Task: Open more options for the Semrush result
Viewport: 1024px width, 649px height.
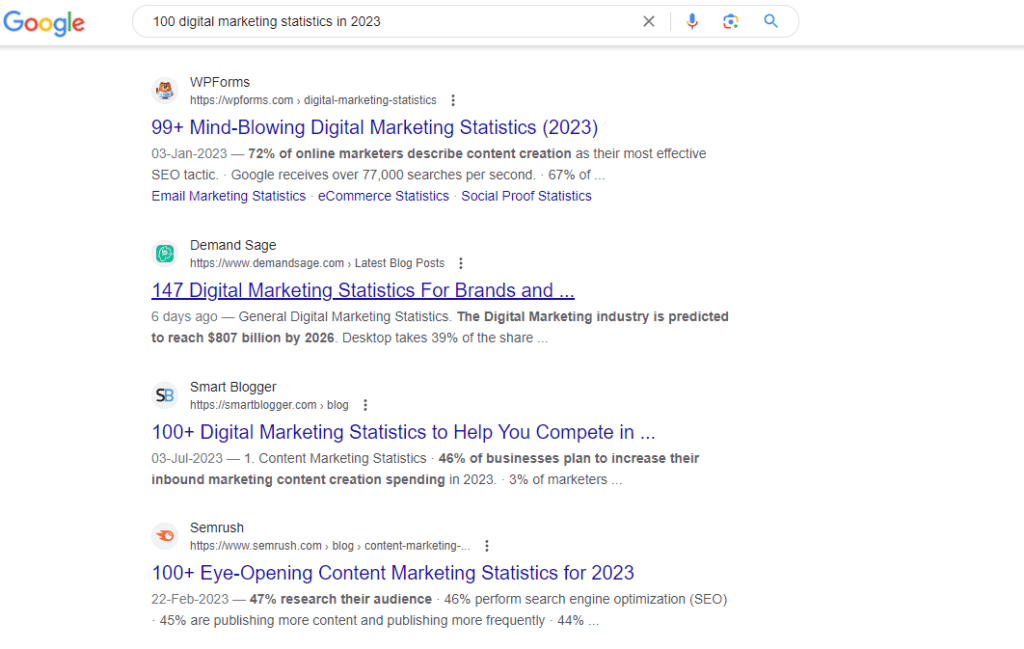Action: pyautogui.click(x=487, y=546)
